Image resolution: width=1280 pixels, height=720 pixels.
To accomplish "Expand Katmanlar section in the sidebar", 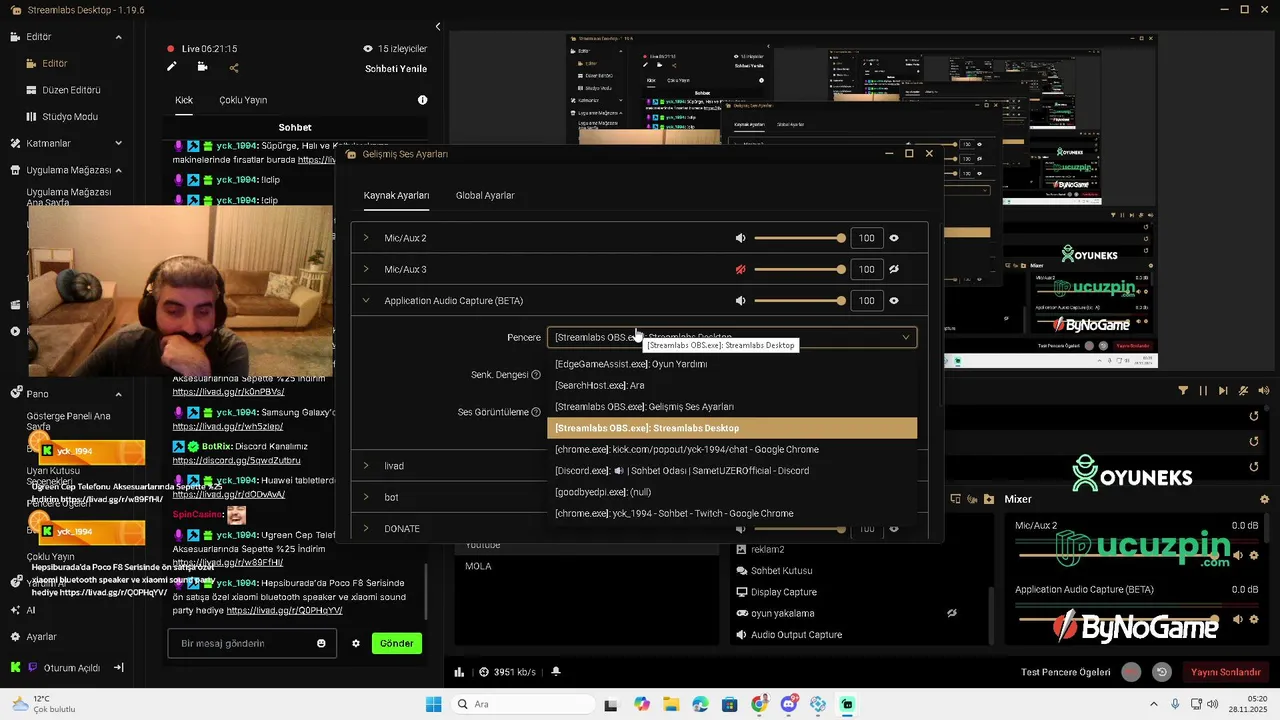I will coord(118,143).
